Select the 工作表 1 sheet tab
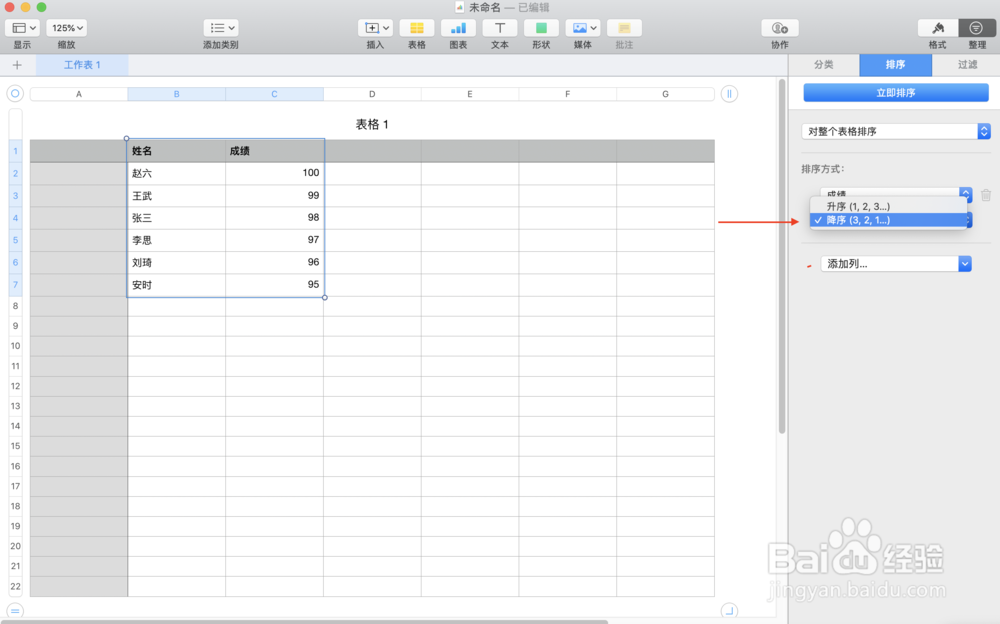1000x624 pixels. coord(82,65)
